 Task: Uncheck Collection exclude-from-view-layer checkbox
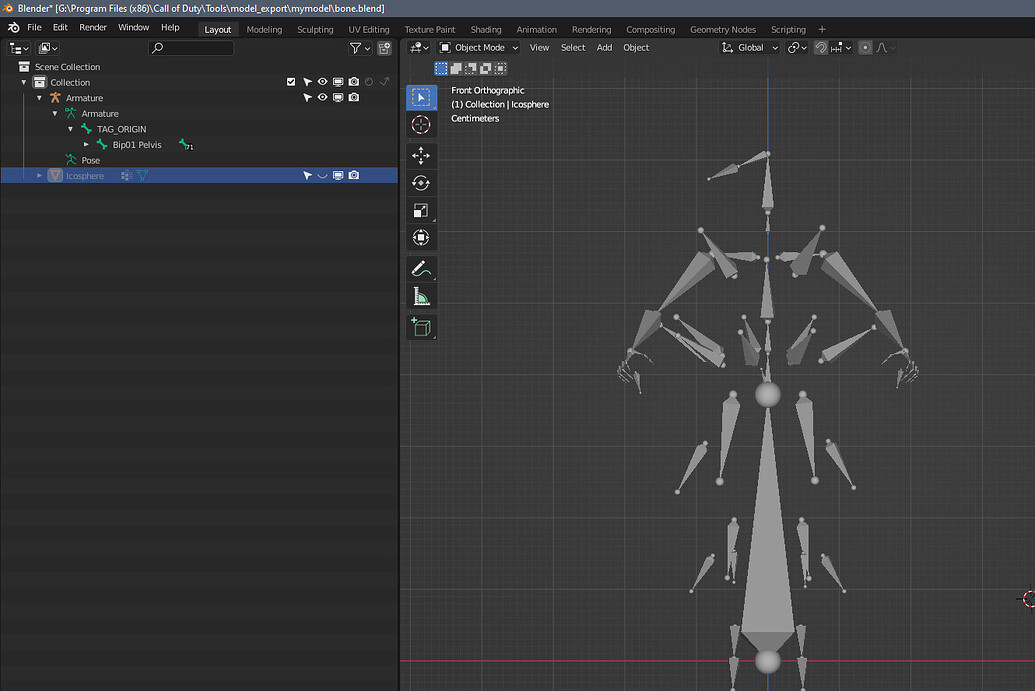291,82
